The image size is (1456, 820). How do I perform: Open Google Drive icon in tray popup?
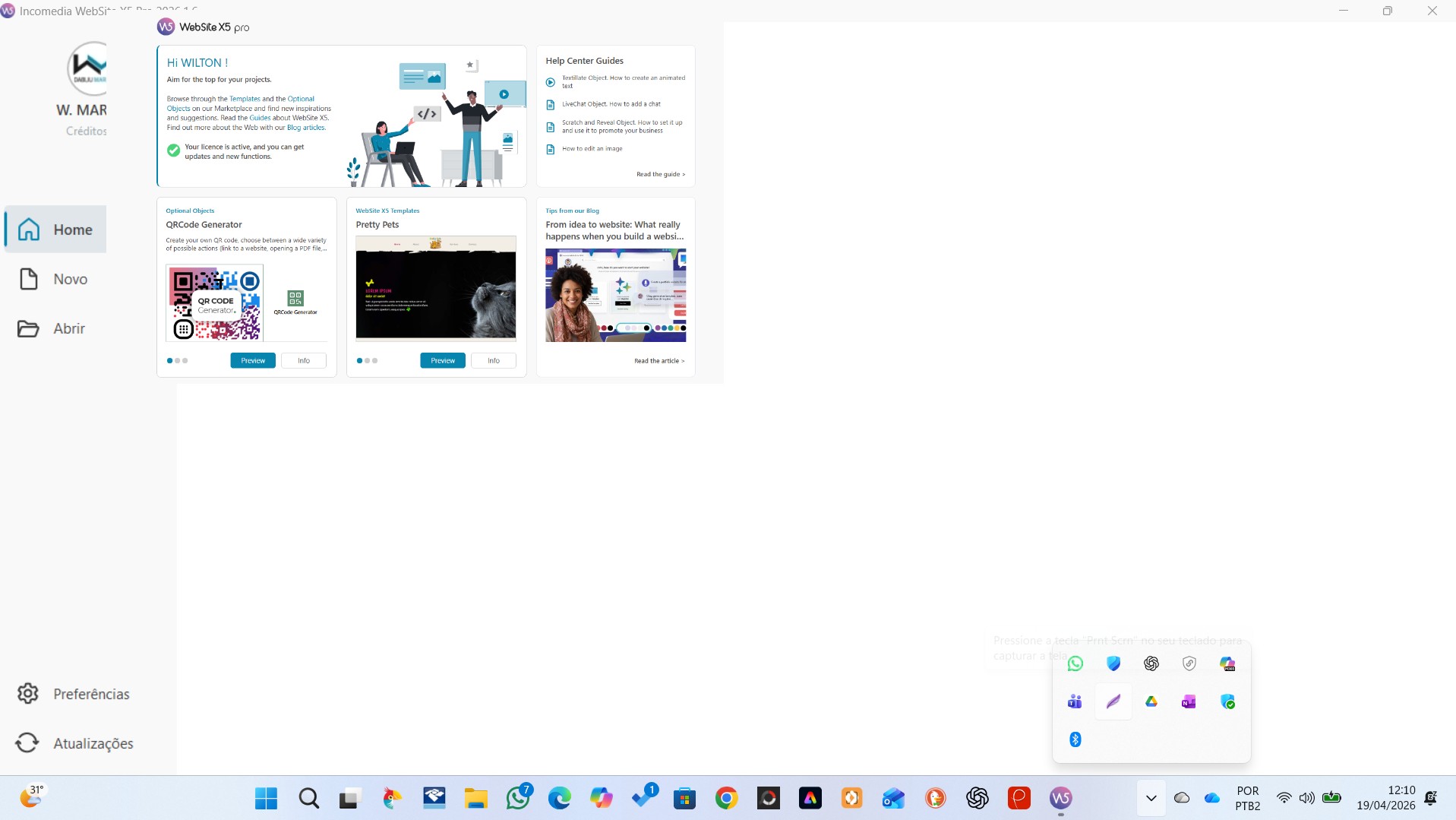pos(1151,701)
